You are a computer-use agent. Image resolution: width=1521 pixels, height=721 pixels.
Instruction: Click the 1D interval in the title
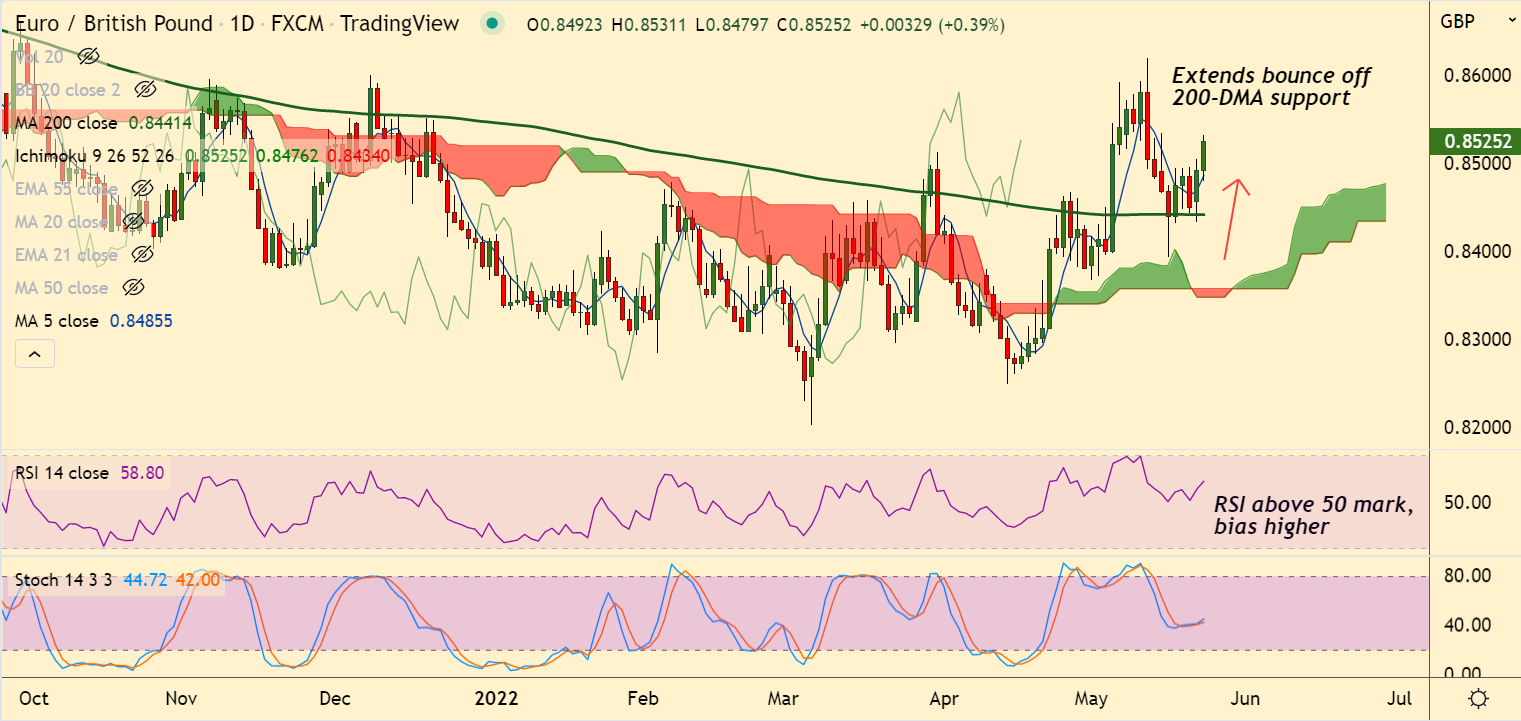pos(242,23)
